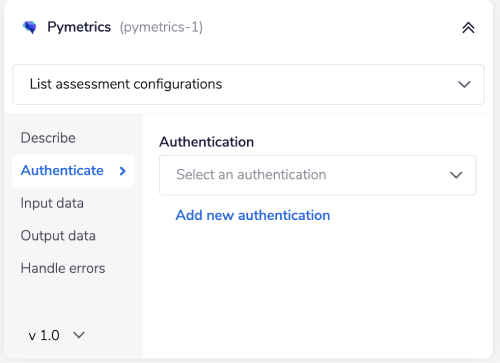500x363 pixels.
Task: Go to the Input data tab
Action: pos(52,203)
